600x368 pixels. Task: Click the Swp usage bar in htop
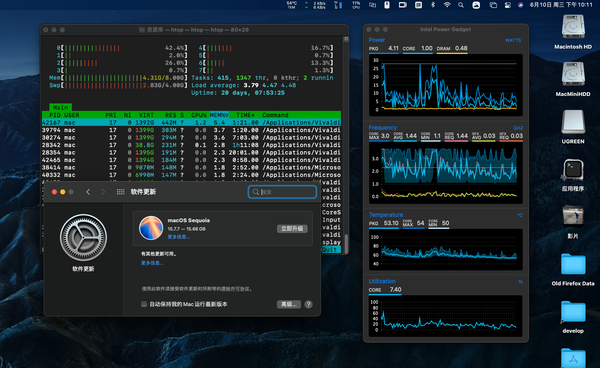click(x=119, y=85)
